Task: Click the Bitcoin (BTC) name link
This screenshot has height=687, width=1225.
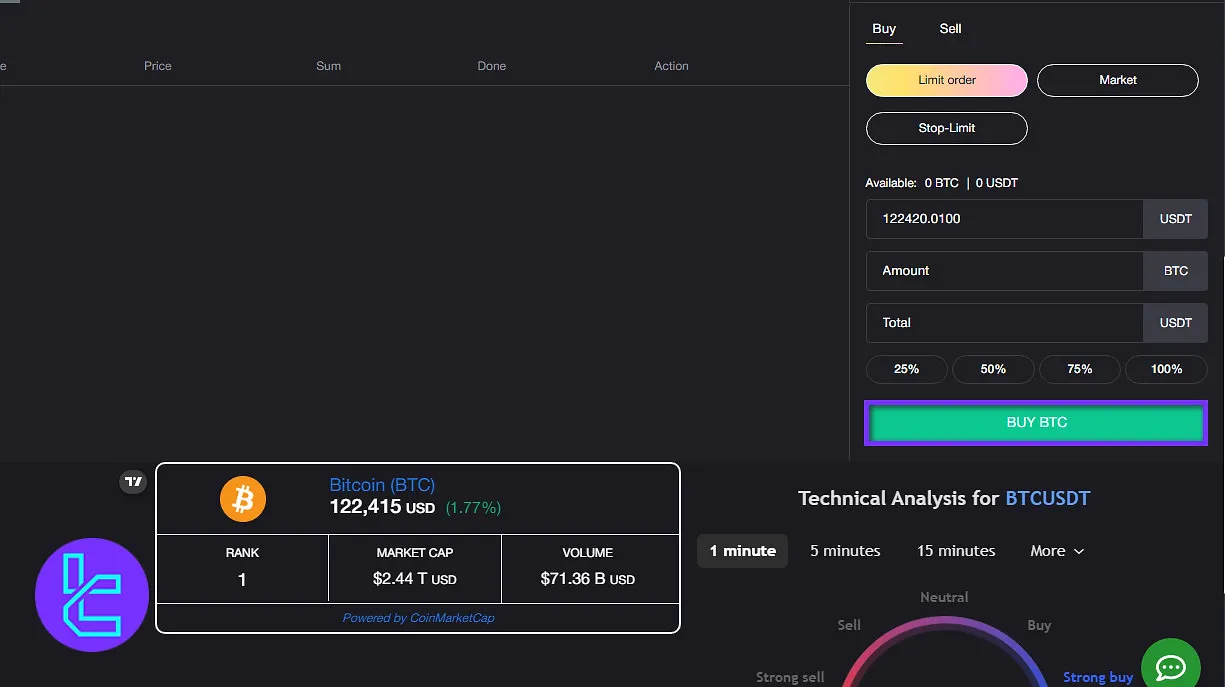Action: click(381, 484)
